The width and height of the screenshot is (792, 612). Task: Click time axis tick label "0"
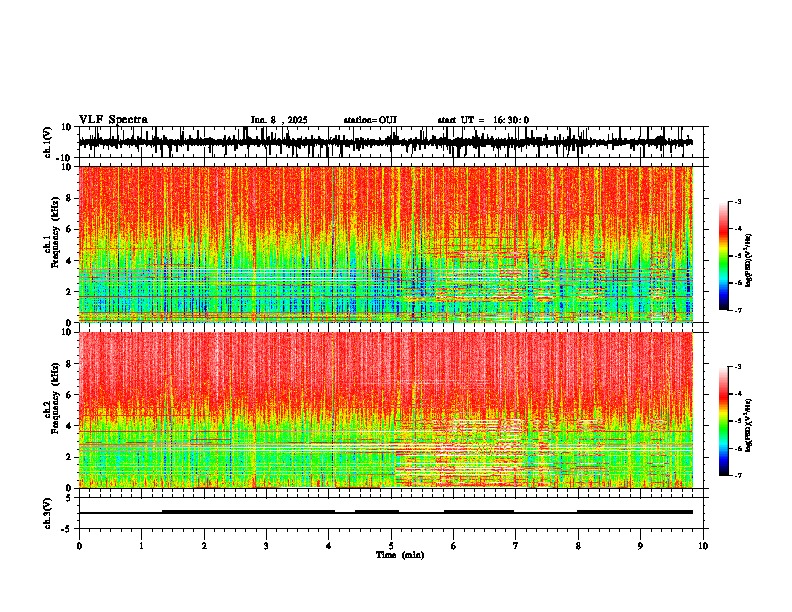(x=79, y=546)
